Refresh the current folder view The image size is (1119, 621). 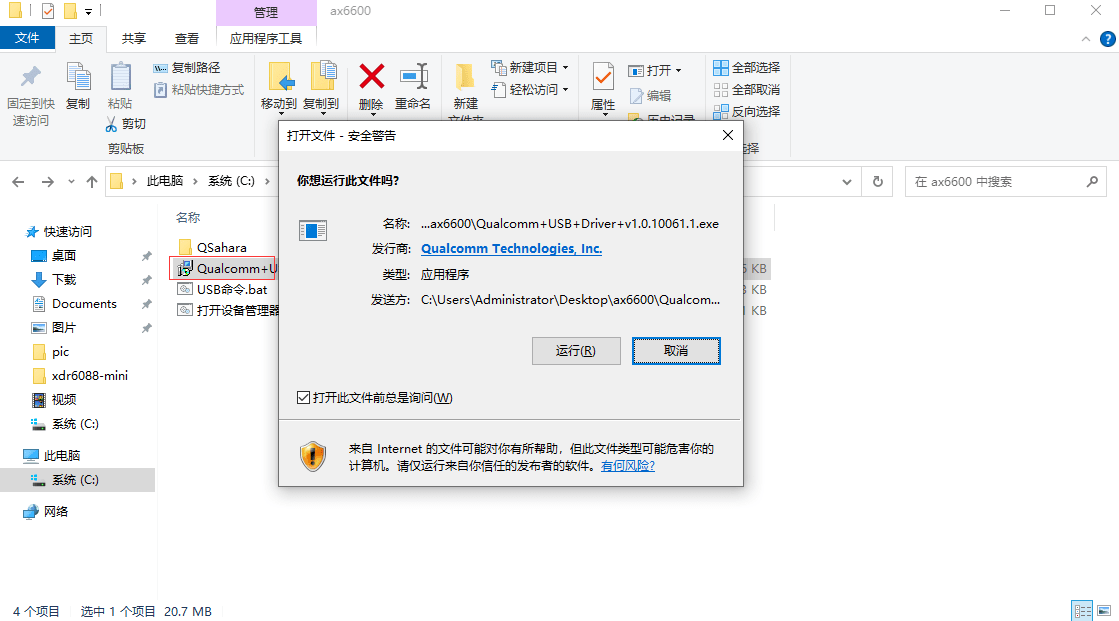click(x=878, y=181)
